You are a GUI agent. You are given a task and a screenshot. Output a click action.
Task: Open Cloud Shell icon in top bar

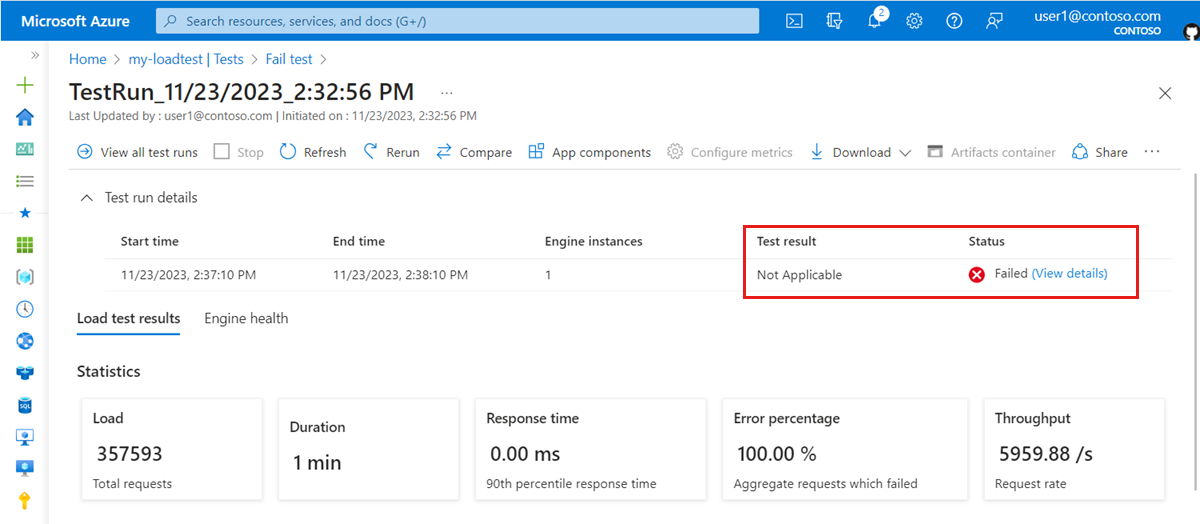click(794, 21)
